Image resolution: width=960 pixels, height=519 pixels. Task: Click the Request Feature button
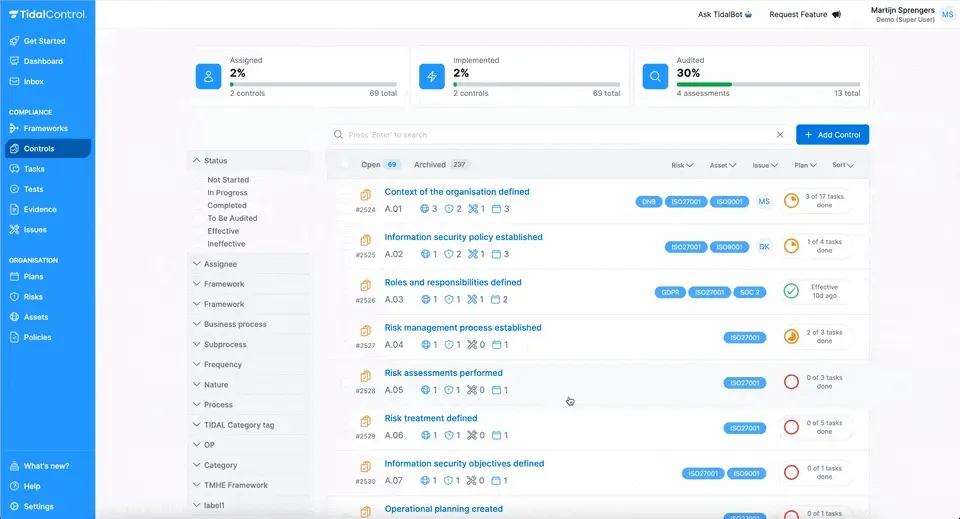click(x=805, y=14)
